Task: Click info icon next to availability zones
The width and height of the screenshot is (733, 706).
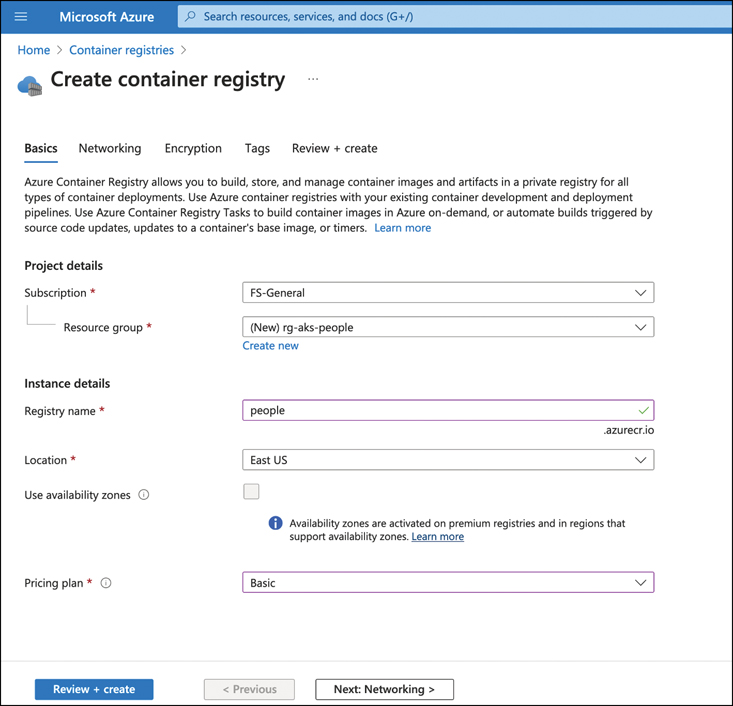Action: (144, 495)
